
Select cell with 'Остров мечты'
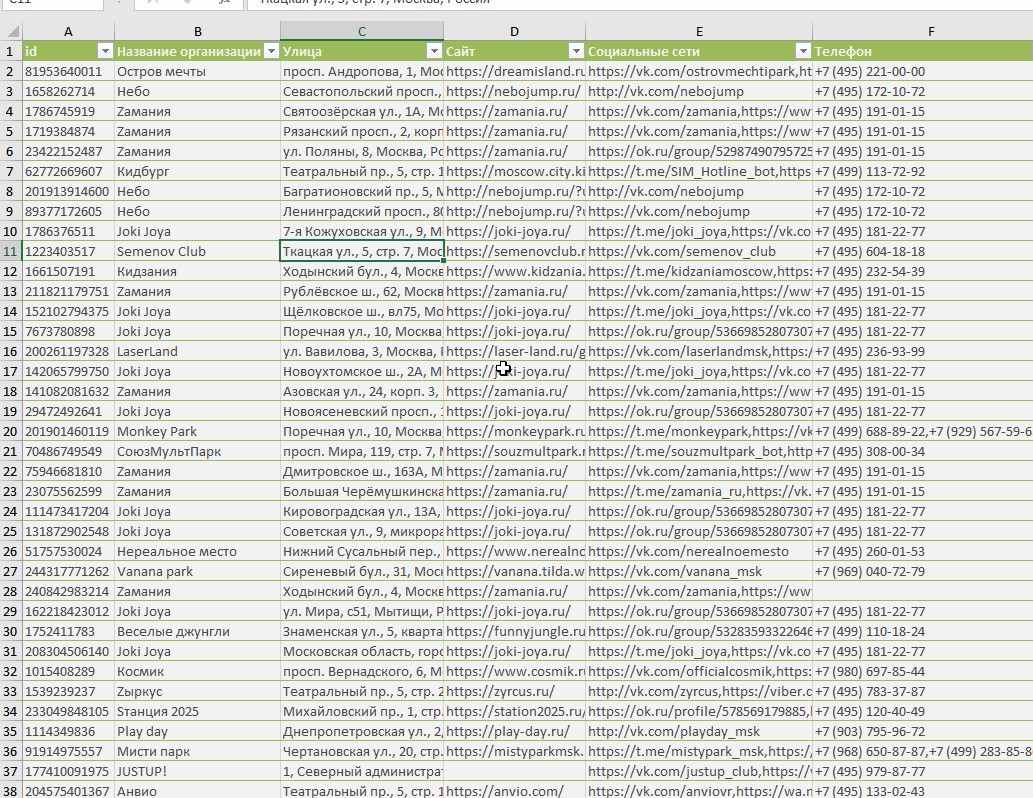pyautogui.click(x=198, y=71)
